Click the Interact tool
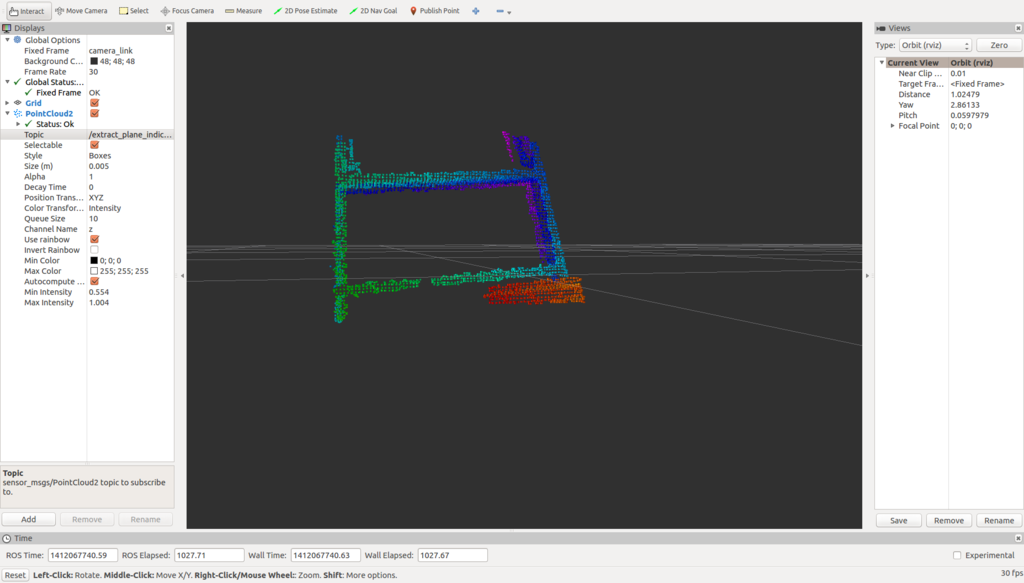The height and width of the screenshot is (583, 1024). click(x=27, y=11)
